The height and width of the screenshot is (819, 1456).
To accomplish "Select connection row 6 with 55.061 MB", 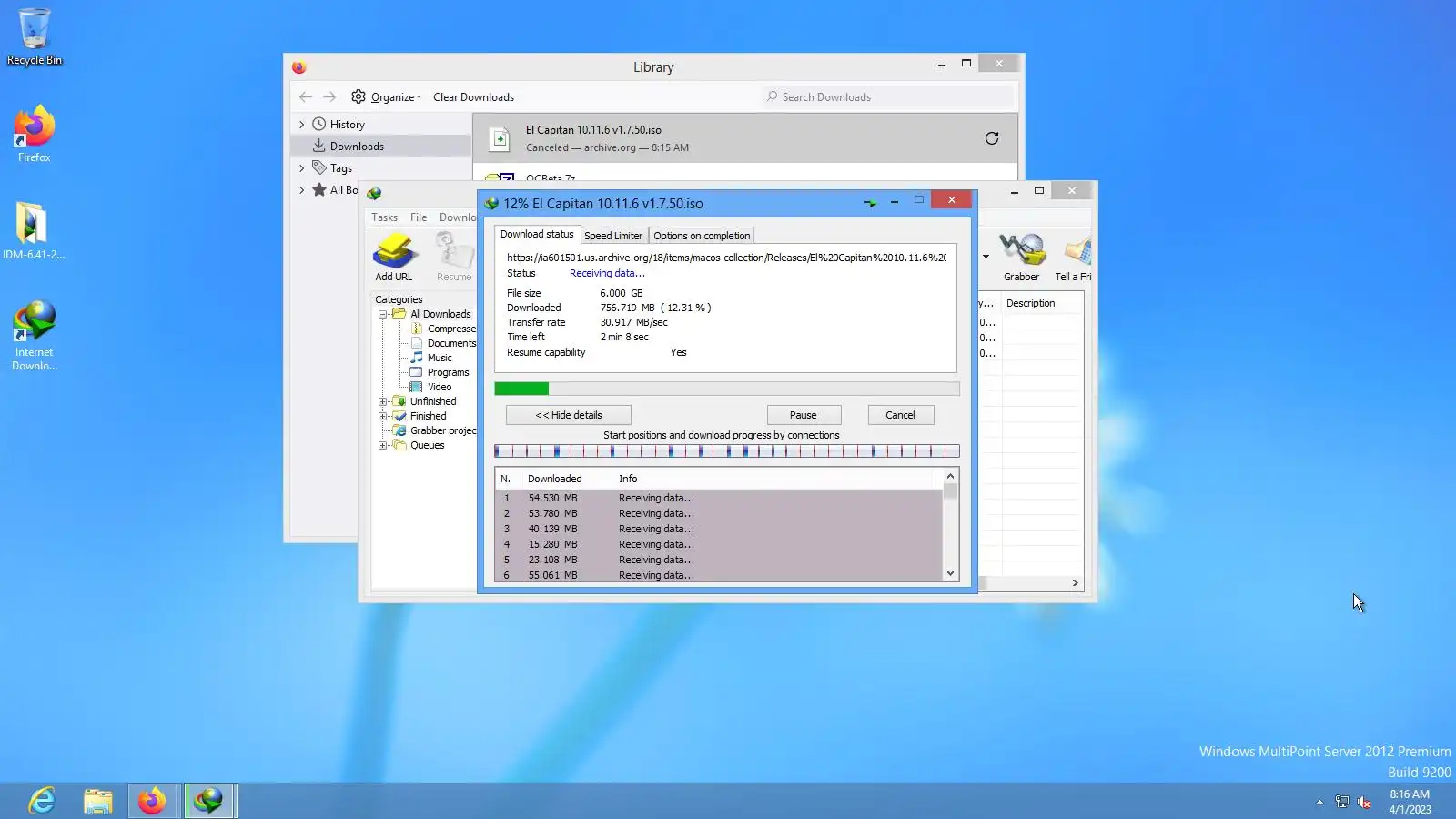I will [719, 575].
